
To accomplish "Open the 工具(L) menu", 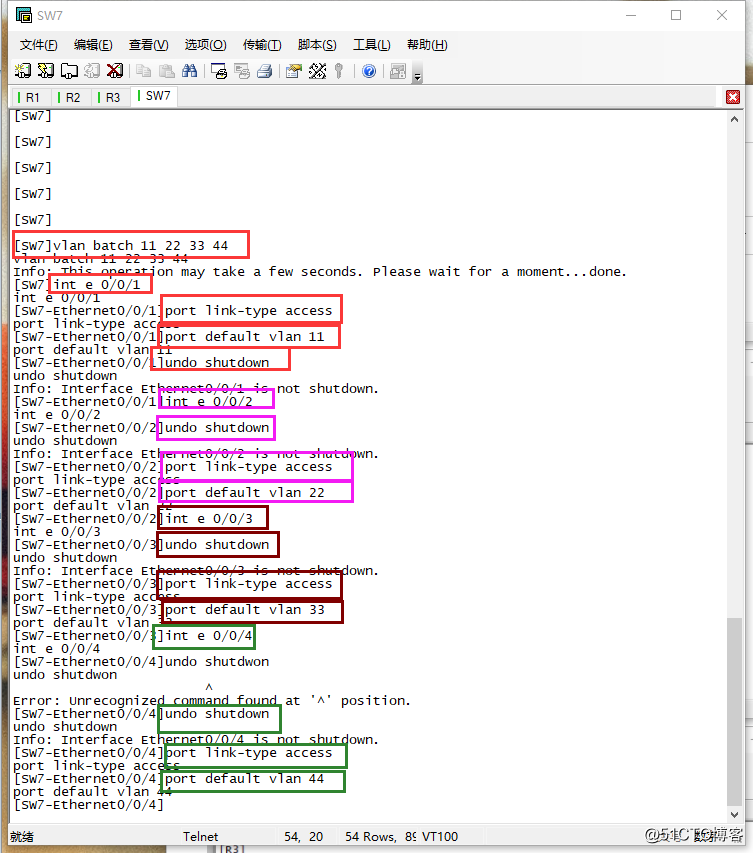I will pyautogui.click(x=372, y=45).
